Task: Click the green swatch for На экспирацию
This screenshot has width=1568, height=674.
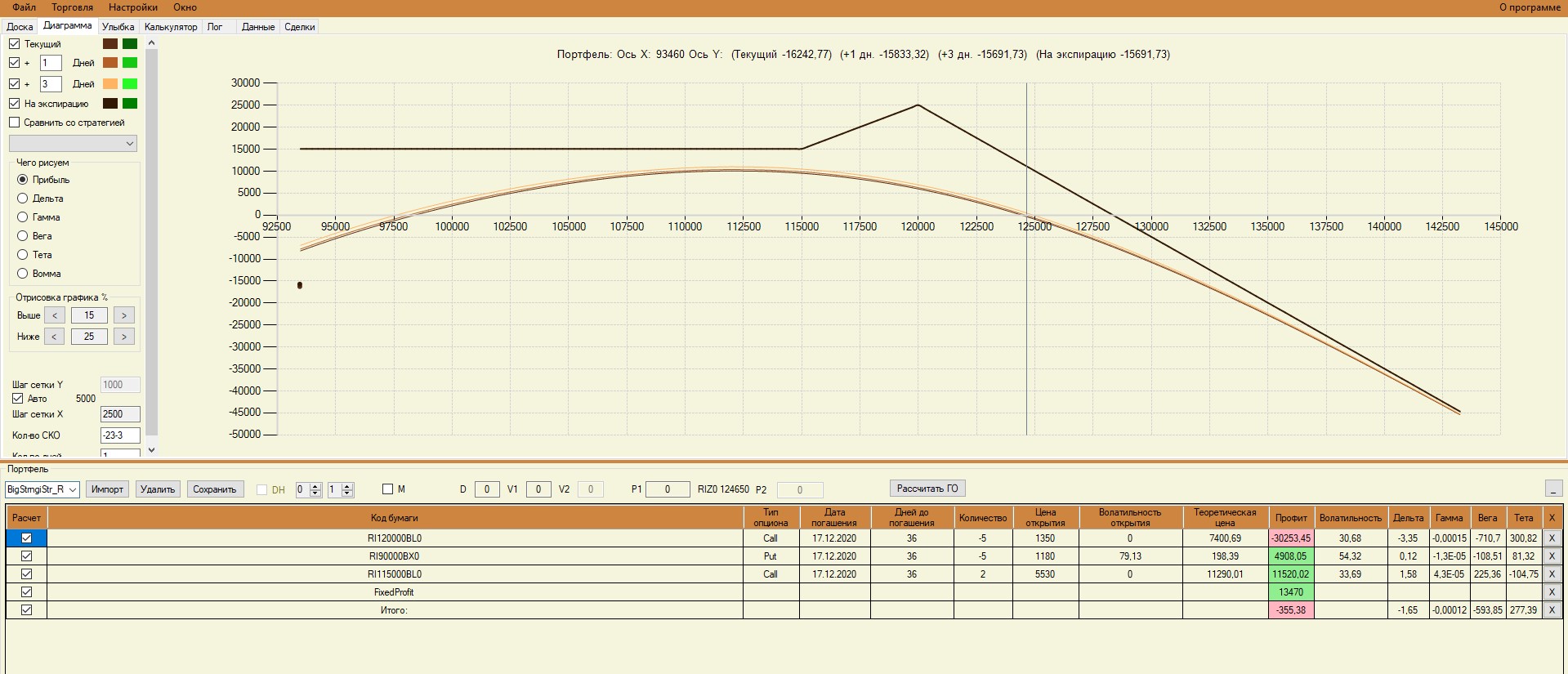Action: [130, 104]
